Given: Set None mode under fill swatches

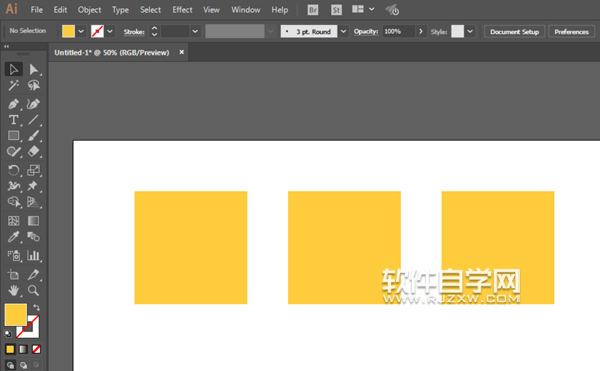Looking at the screenshot, I should coord(36,349).
